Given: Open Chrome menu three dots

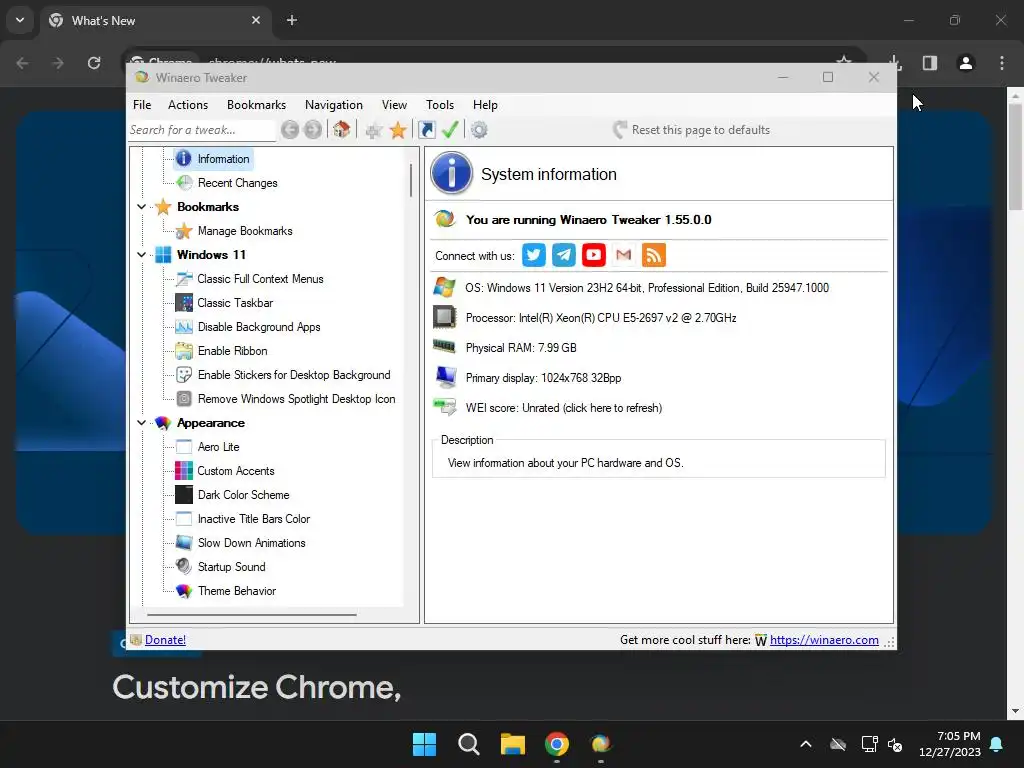Looking at the screenshot, I should pyautogui.click(x=1002, y=63).
